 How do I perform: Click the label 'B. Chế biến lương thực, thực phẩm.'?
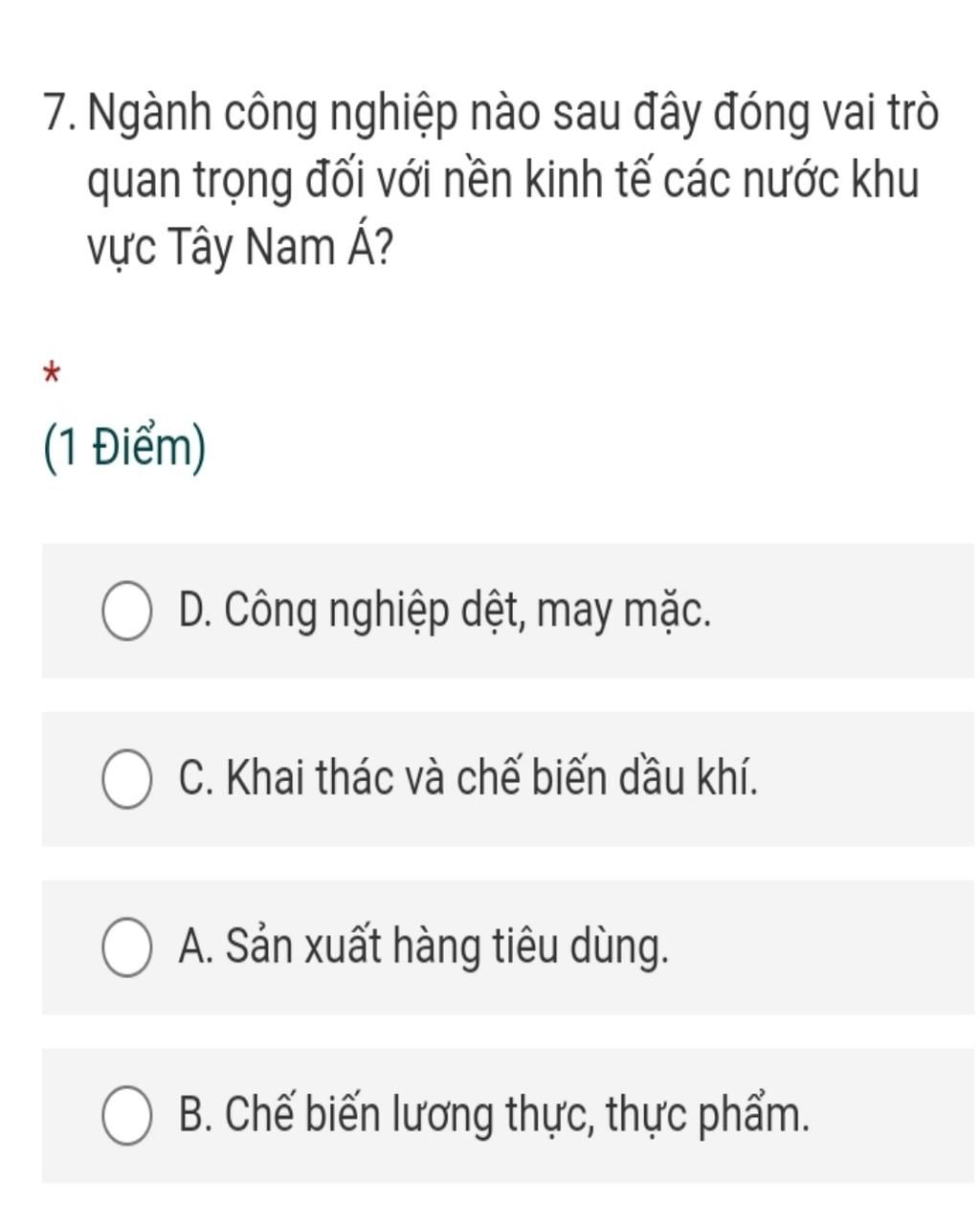pyautogui.click(x=494, y=1117)
